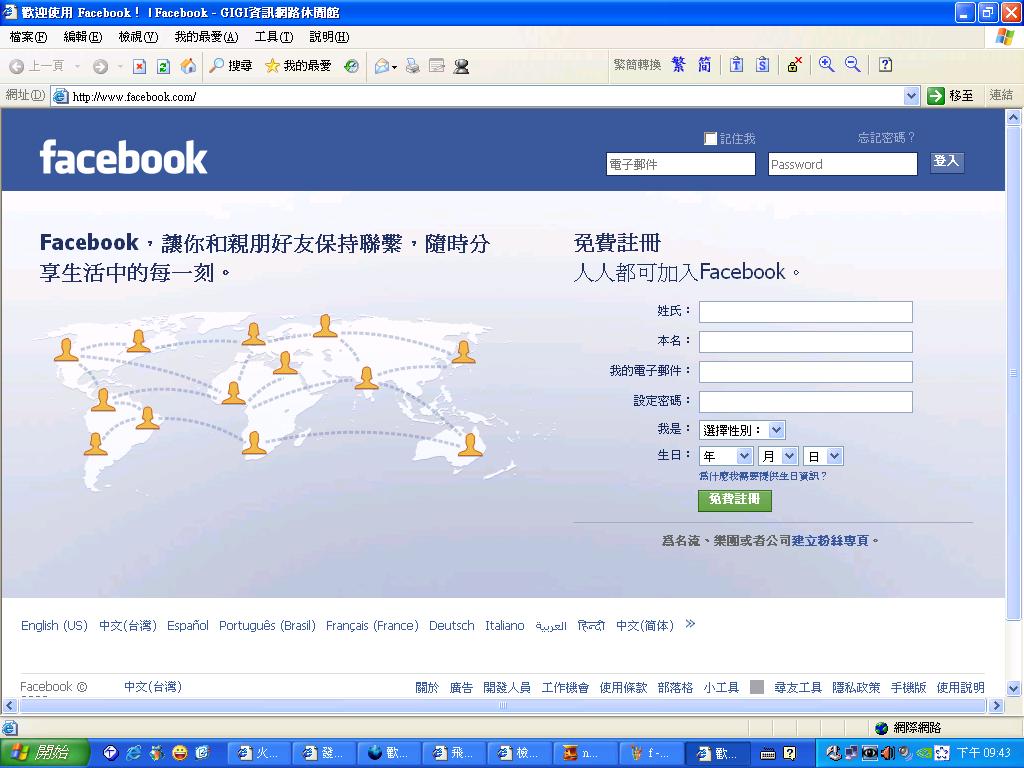Click the horizontal scrollbar right arrow
Viewport: 1024px width, 768px height.
point(997,705)
